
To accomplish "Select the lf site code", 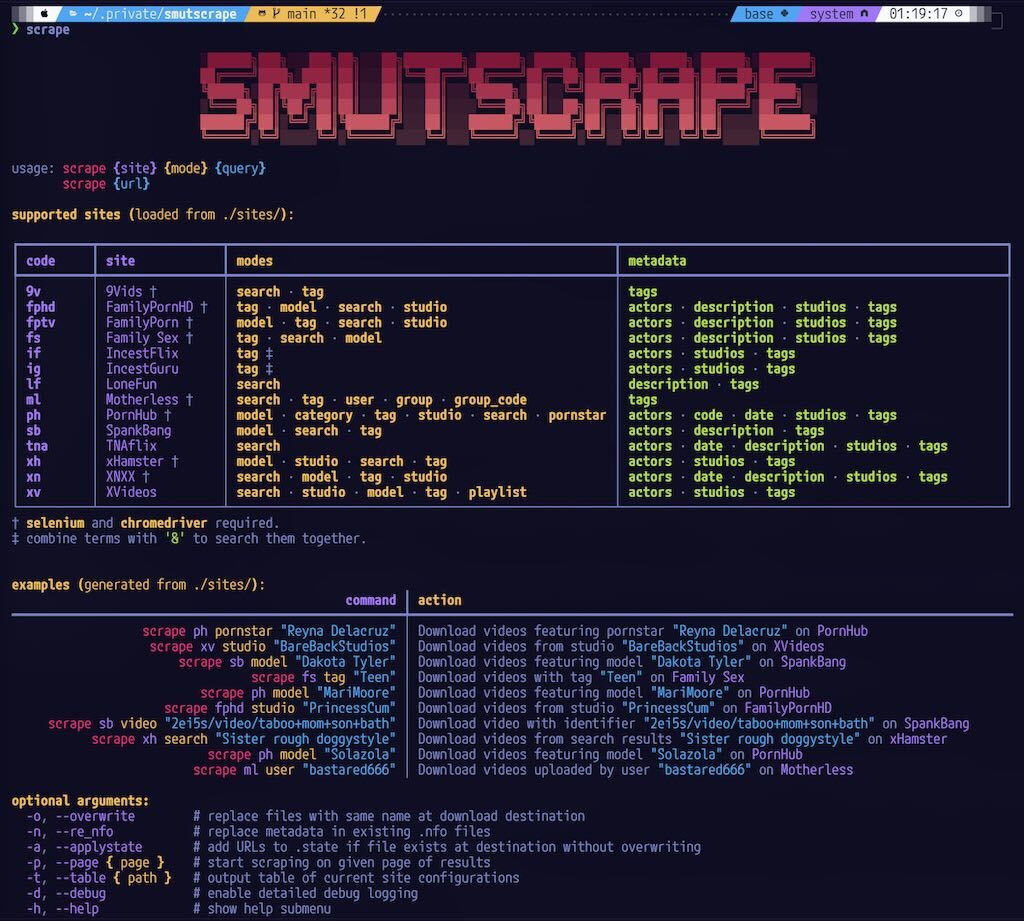I will click(x=33, y=384).
